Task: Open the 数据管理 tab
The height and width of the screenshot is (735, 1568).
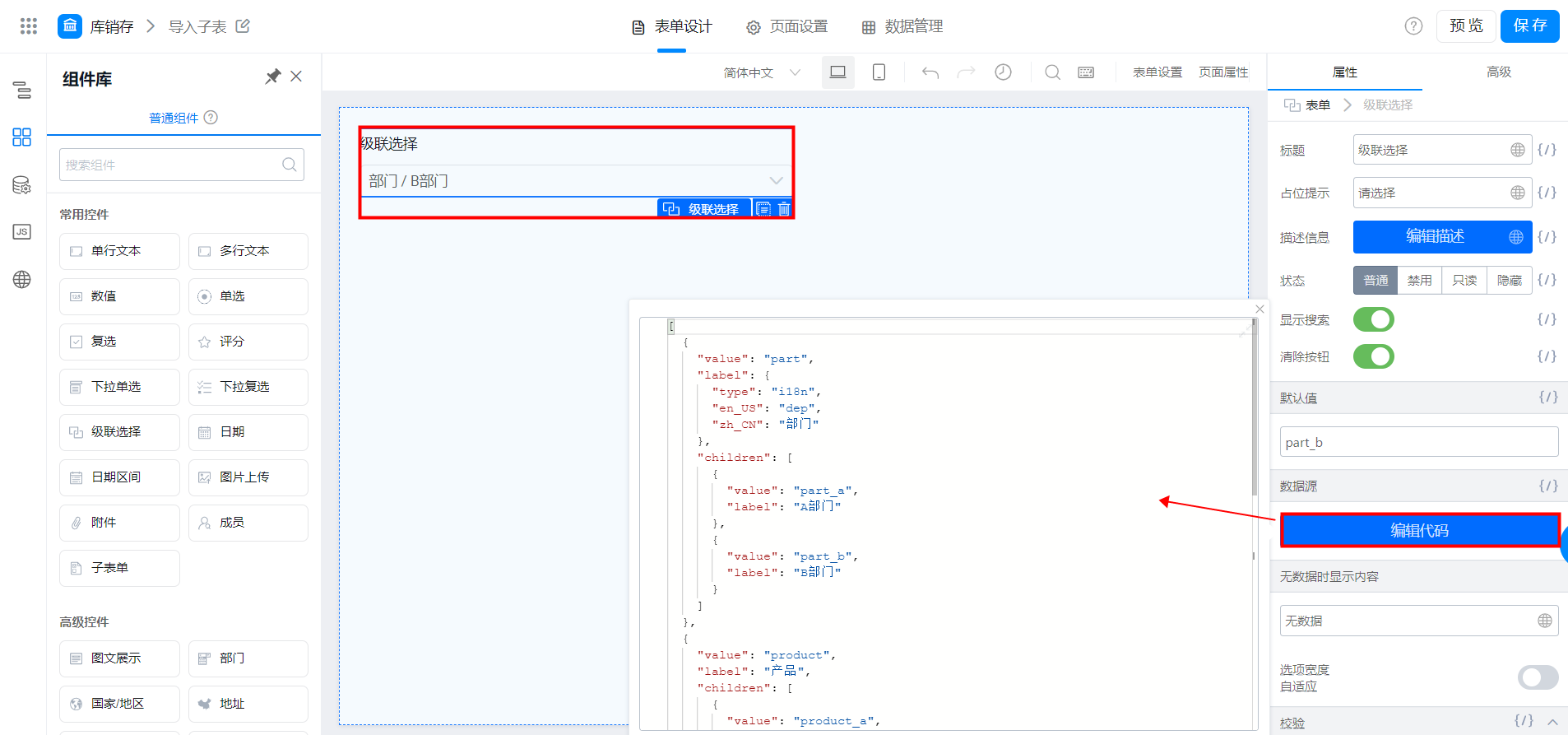Action: (902, 26)
